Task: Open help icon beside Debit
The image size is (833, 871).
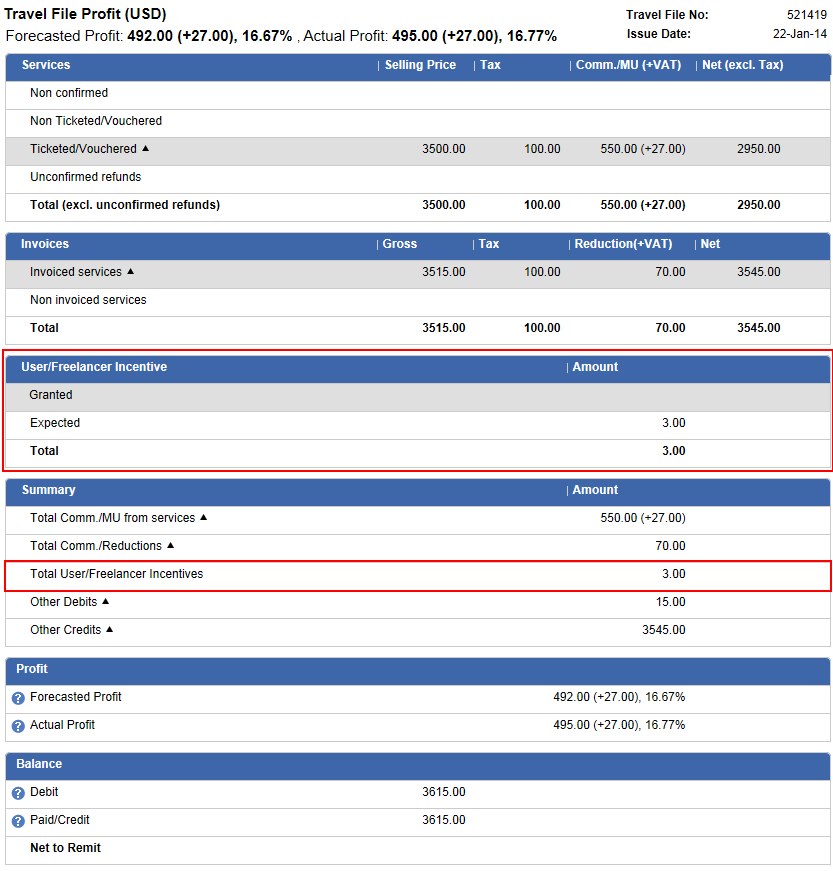Action: point(18,793)
